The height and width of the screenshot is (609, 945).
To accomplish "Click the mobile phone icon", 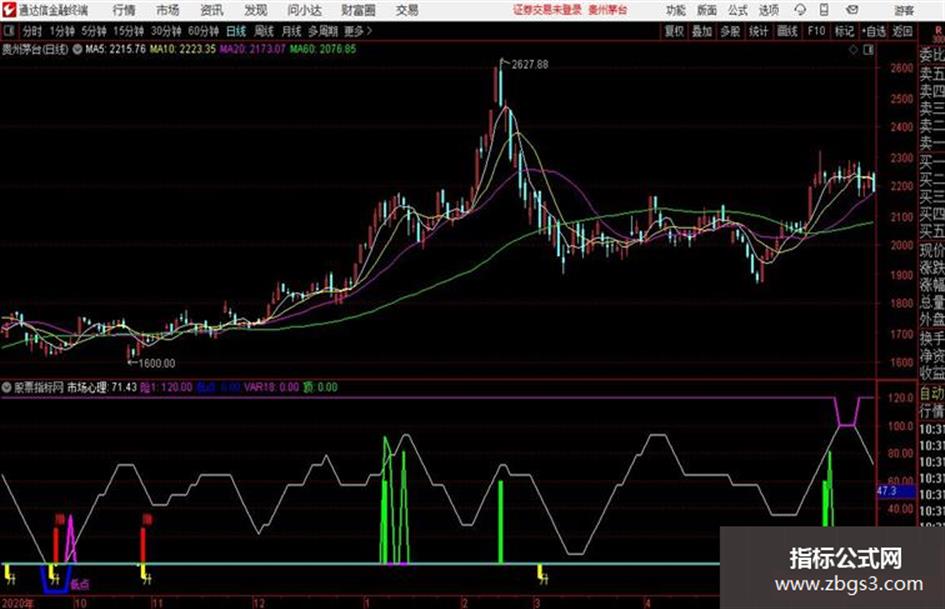I will pos(824,10).
